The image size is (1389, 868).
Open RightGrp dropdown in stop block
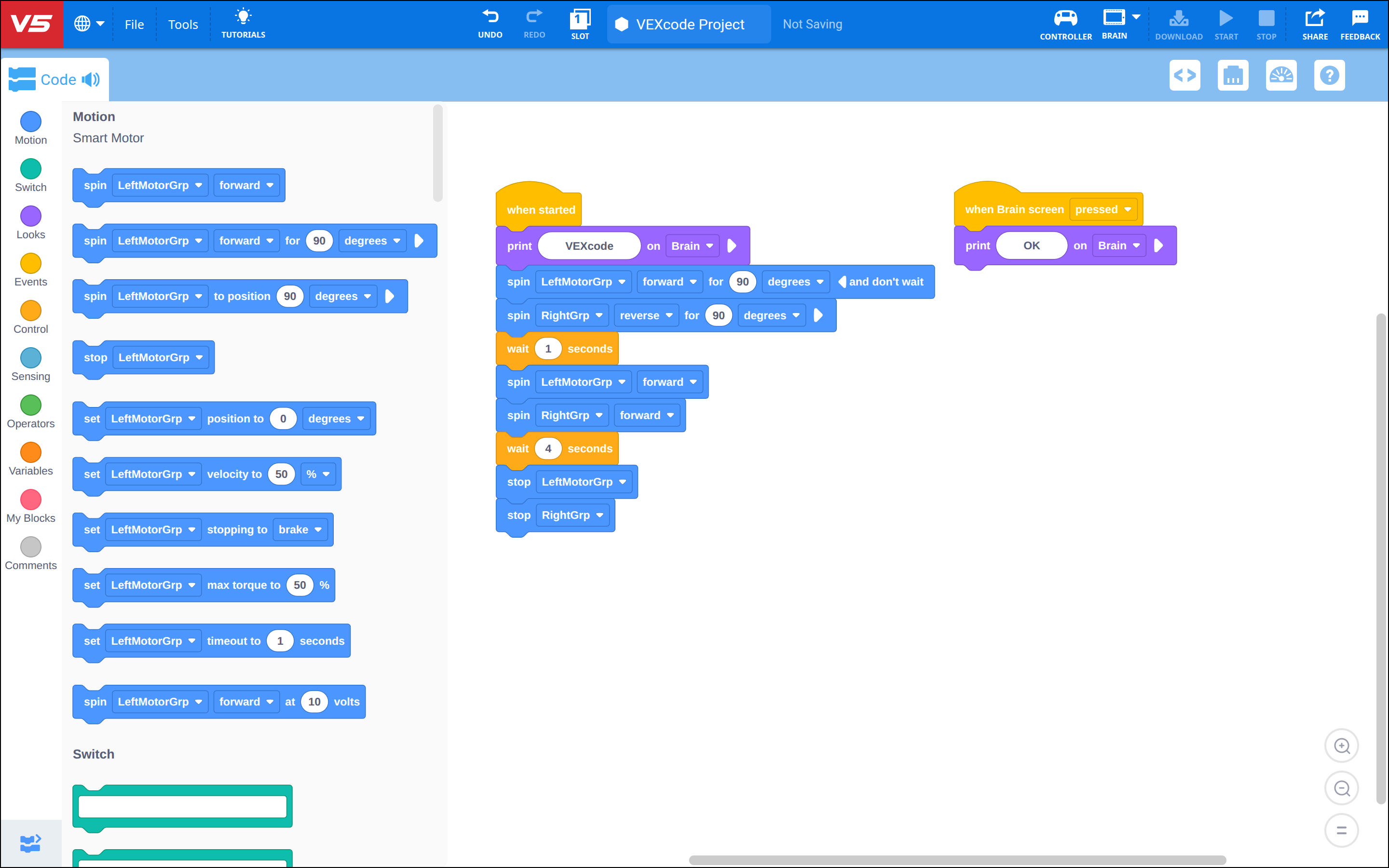[572, 515]
